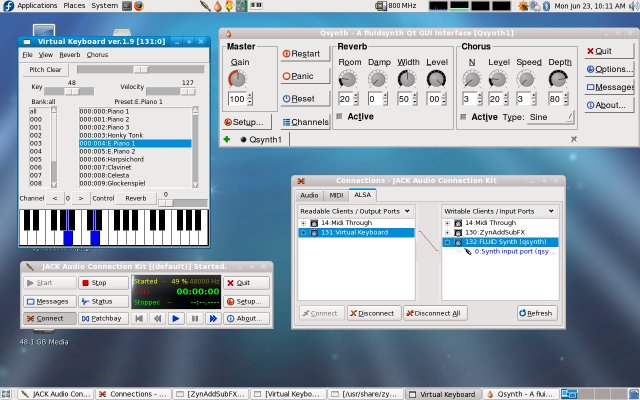Start JACK transport with the play button

(x=176, y=318)
